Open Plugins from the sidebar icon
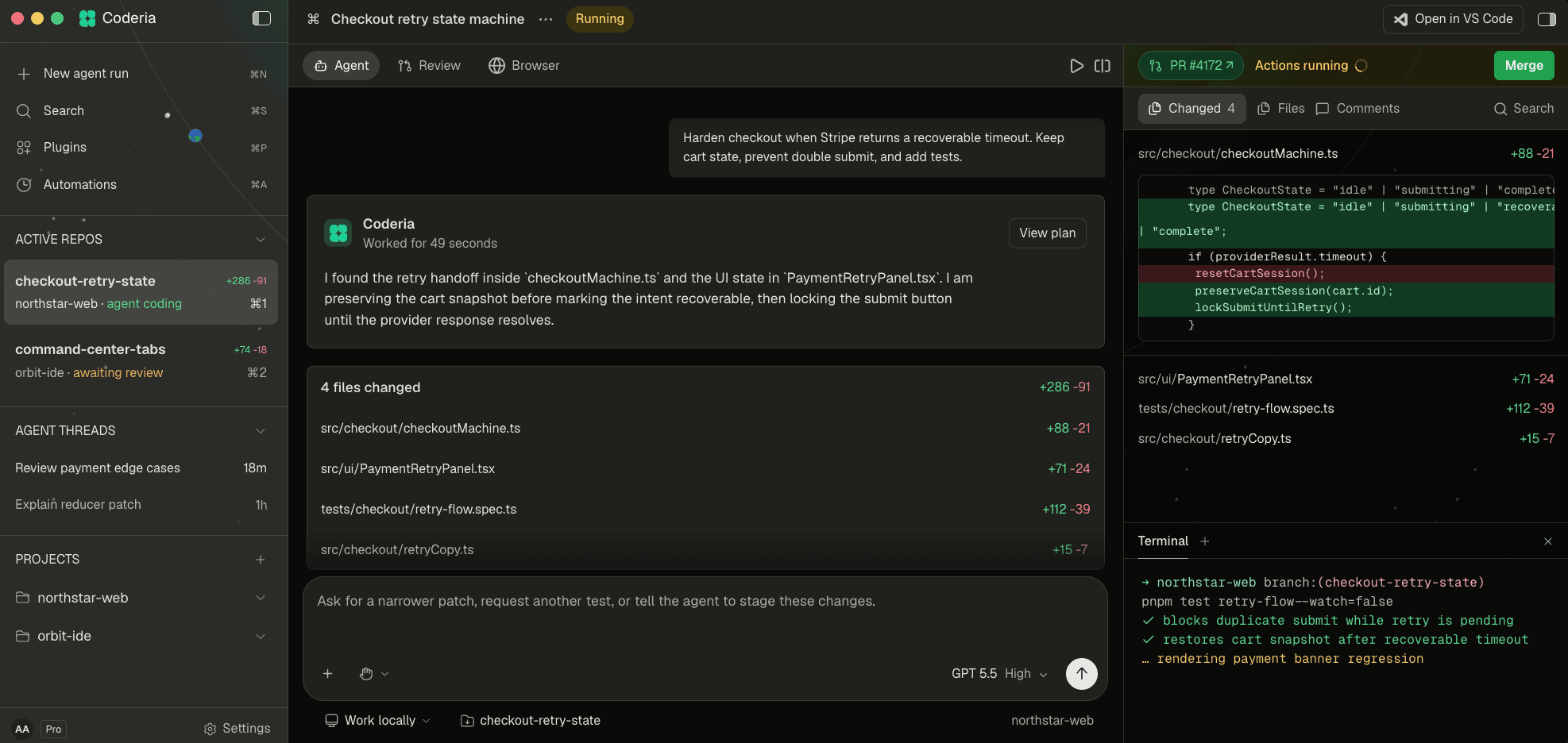The image size is (1568, 743). (x=24, y=148)
